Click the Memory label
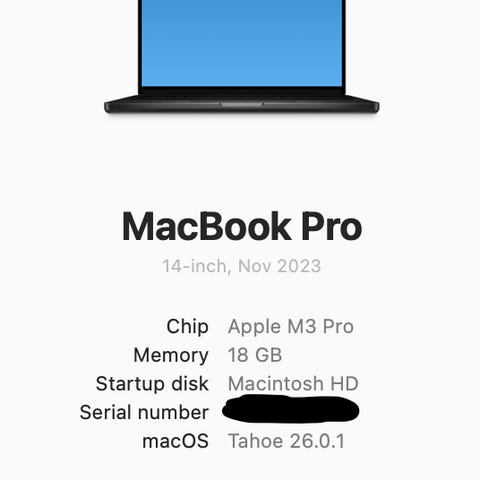Screen dimensions: 480x480 coord(171,355)
